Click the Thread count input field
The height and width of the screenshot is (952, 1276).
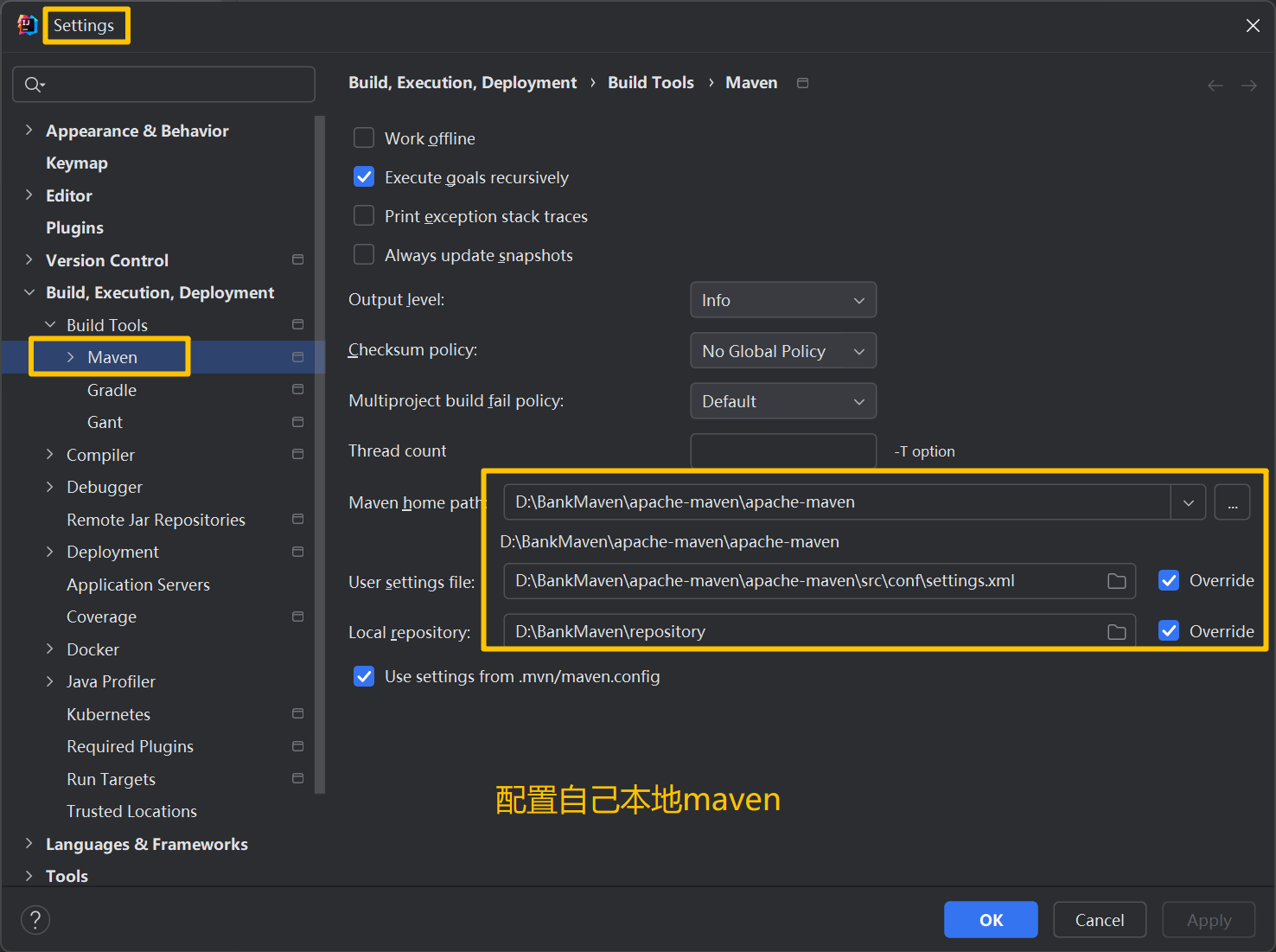tap(783, 451)
